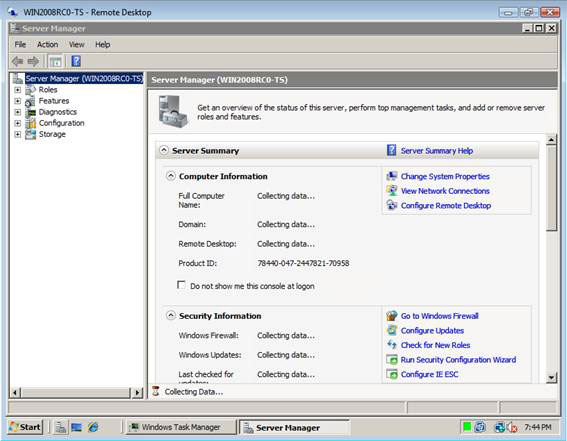This screenshot has height=441, width=567.
Task: Expand the Features tree node
Action: tap(17, 101)
